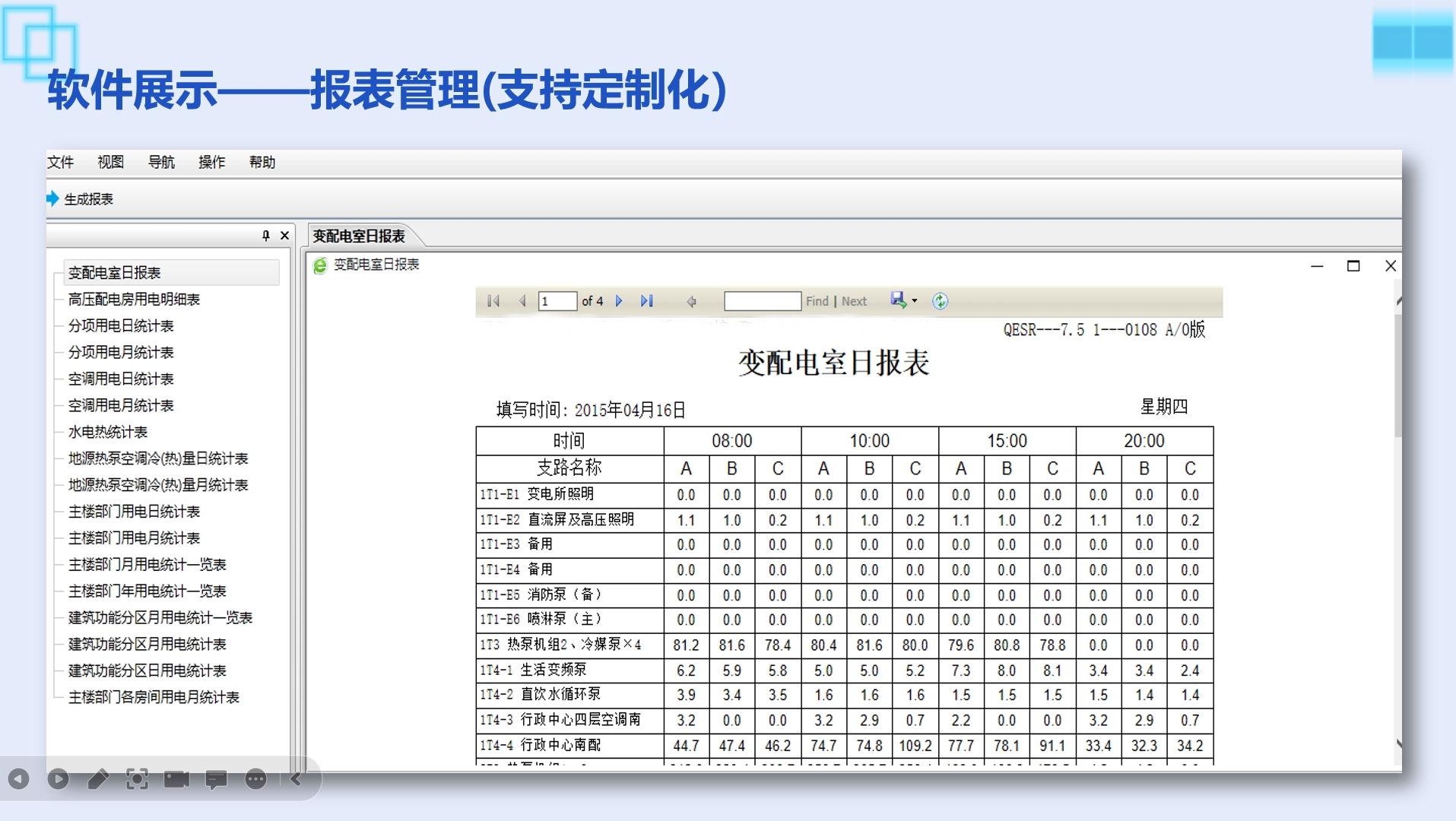The image size is (1456, 821).
Task: Click Next link in report toolbar
Action: coord(855,301)
